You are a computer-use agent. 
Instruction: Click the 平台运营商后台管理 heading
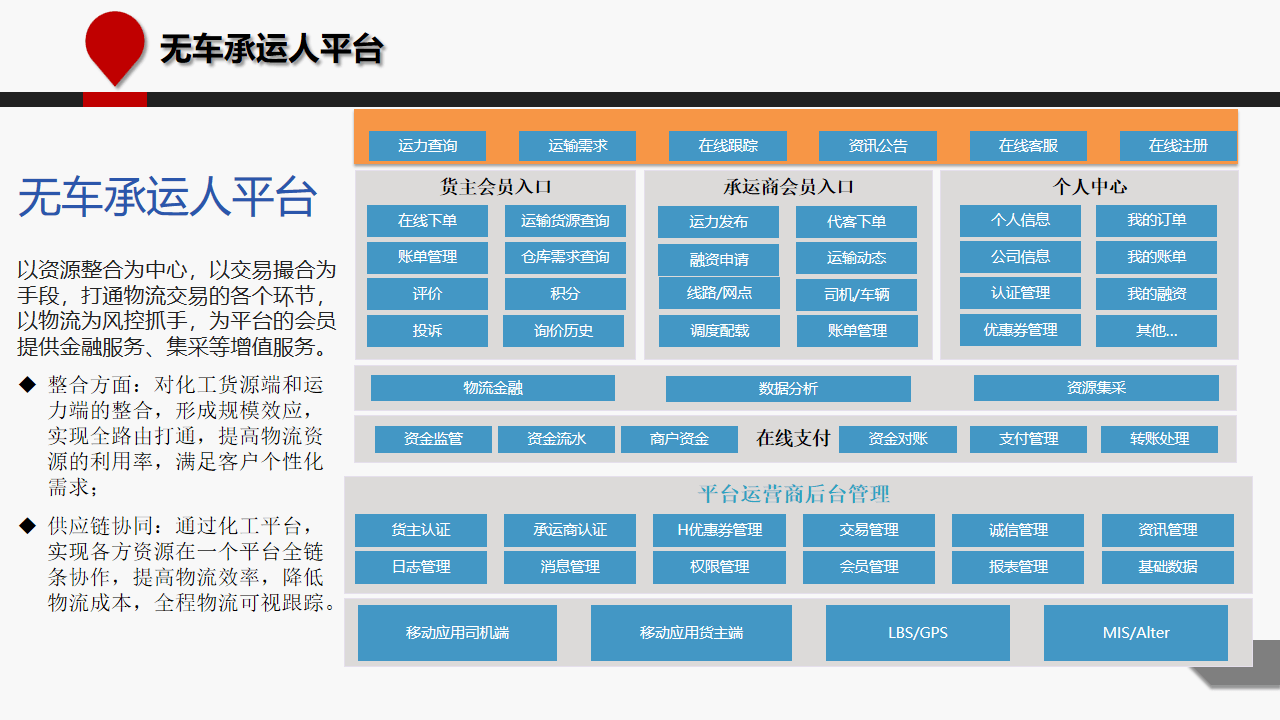tap(794, 494)
